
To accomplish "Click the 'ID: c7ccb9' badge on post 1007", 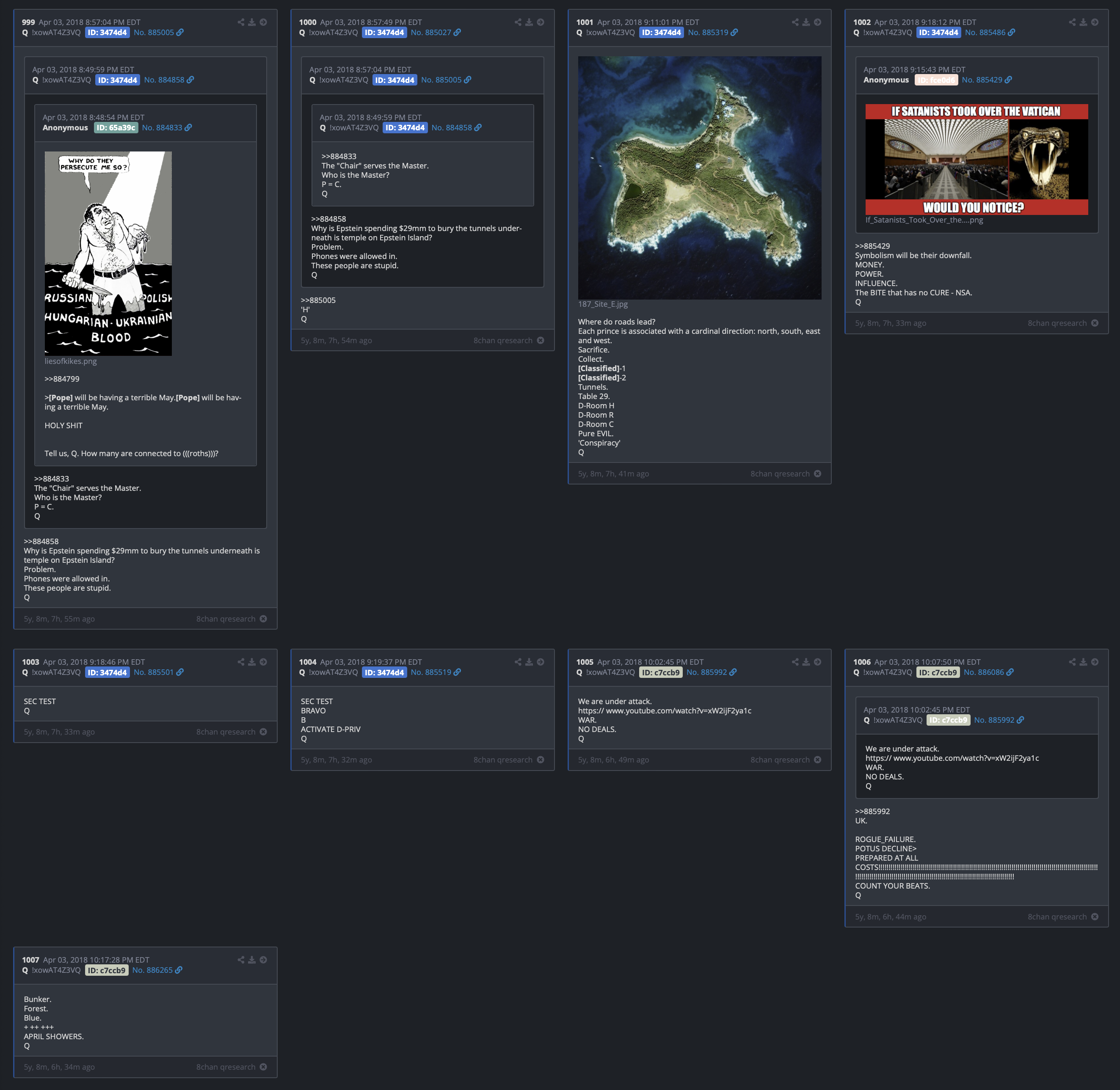I will [107, 970].
